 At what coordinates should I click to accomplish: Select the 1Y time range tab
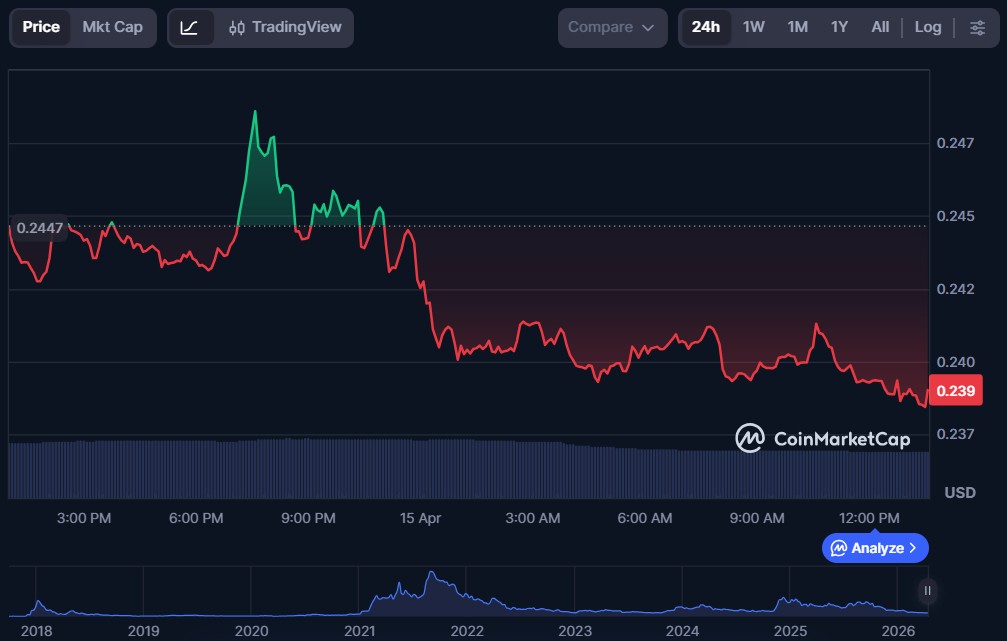click(x=839, y=28)
